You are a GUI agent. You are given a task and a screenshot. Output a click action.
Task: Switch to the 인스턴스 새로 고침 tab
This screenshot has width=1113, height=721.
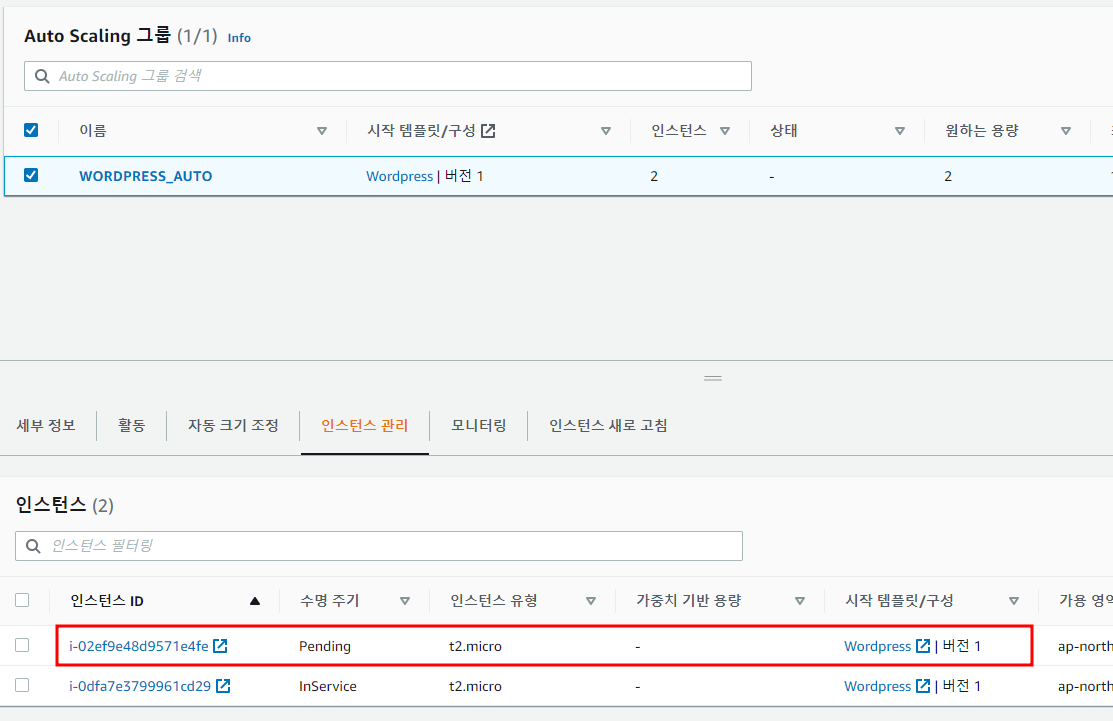[608, 425]
